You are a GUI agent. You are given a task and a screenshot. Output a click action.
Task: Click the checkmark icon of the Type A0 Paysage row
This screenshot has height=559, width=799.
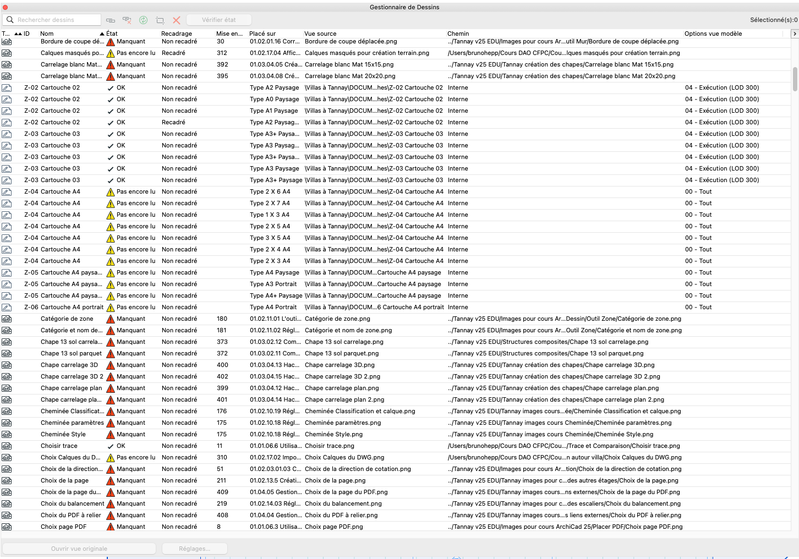click(111, 99)
